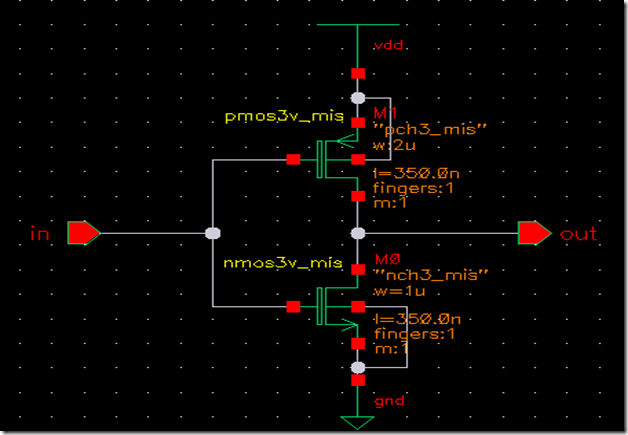Click the M1 instance name label
Screen dimensions: 628x435
[385, 114]
